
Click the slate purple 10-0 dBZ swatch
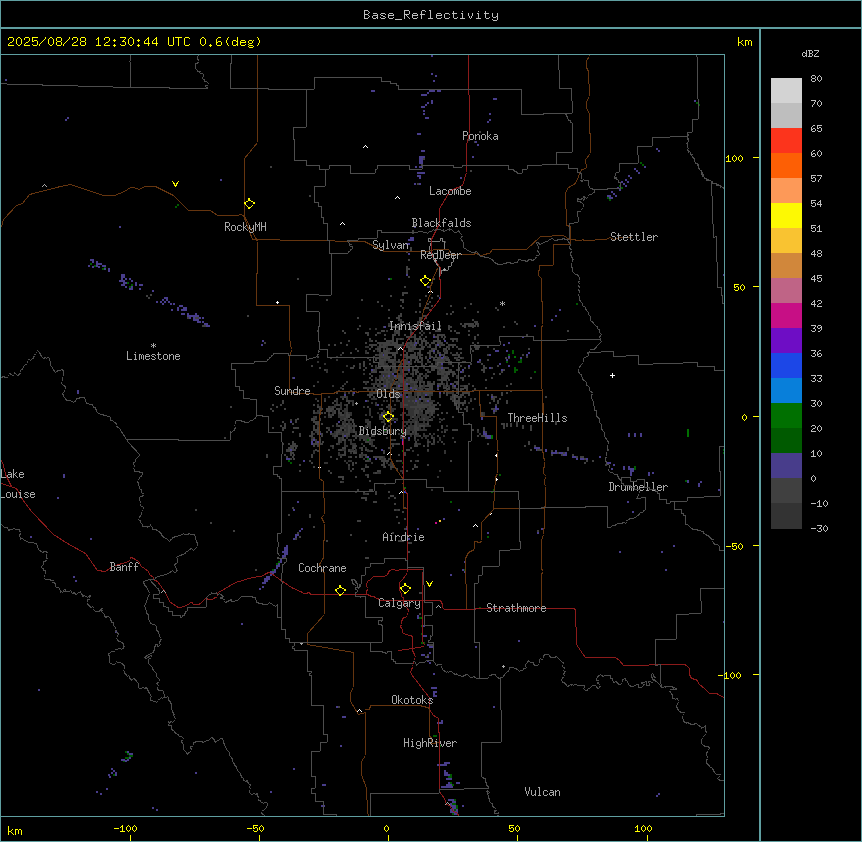tap(786, 466)
